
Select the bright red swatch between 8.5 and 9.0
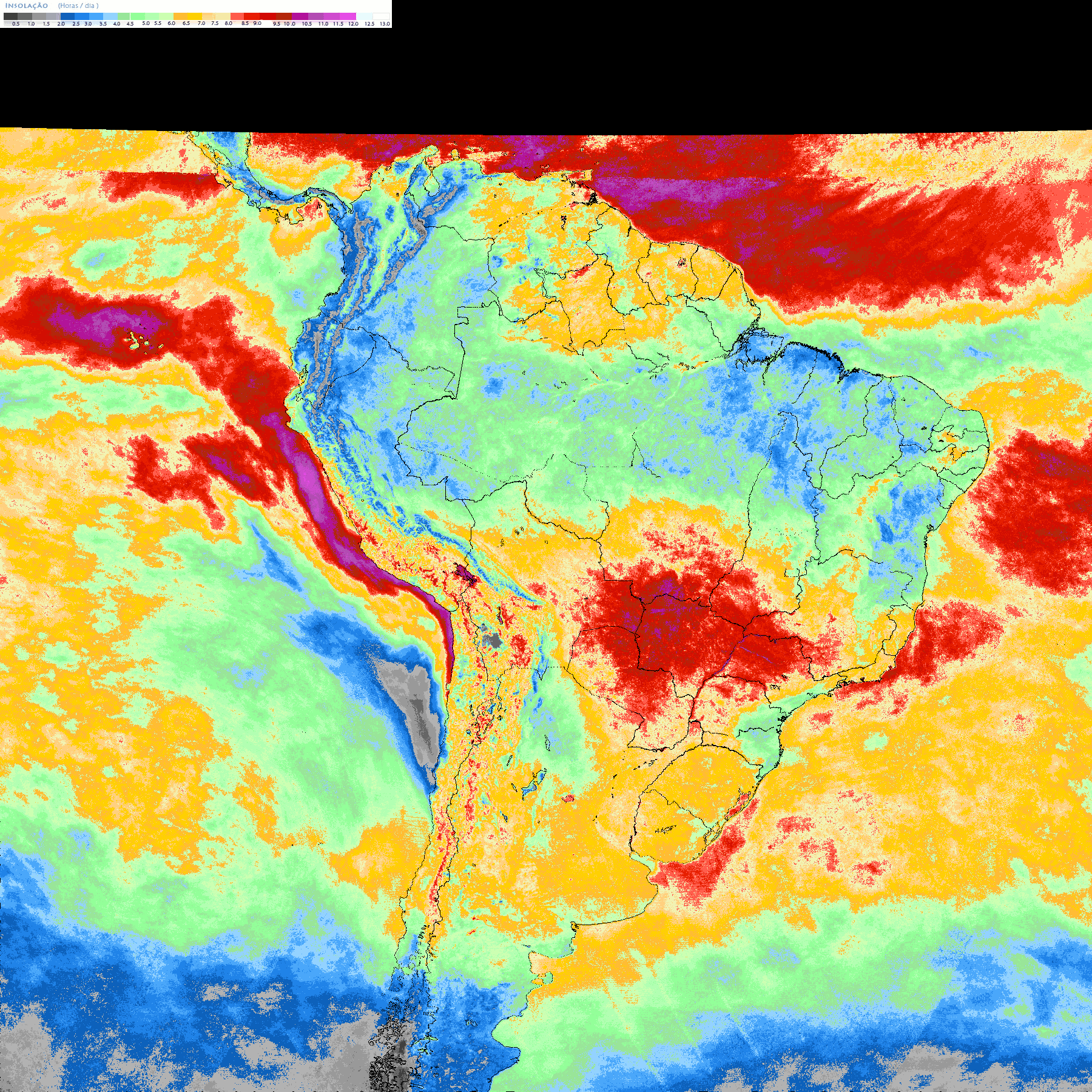click(x=252, y=16)
